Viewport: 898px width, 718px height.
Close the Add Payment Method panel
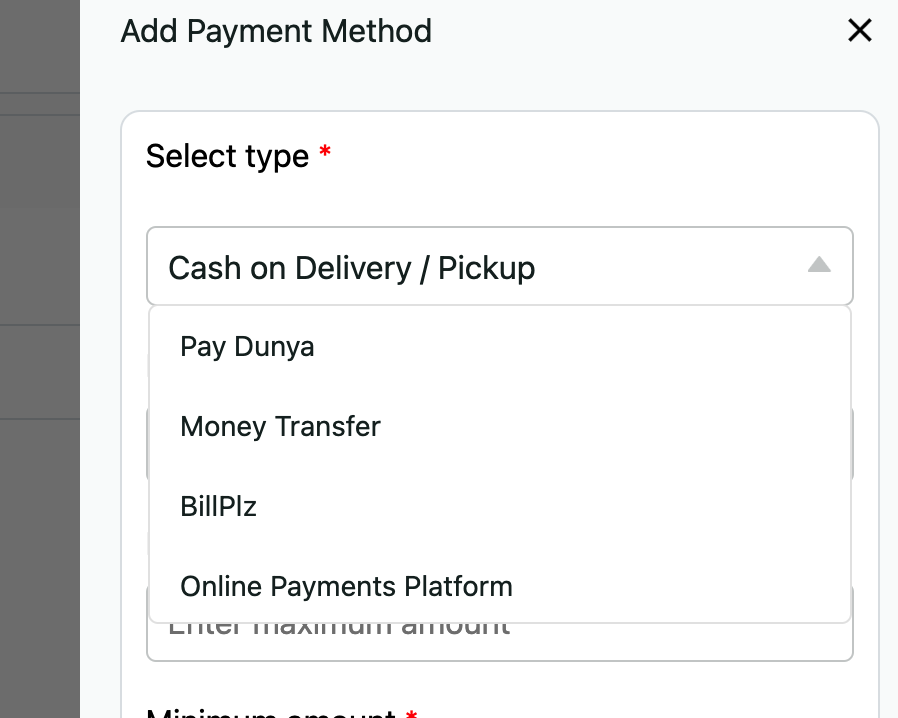click(859, 31)
